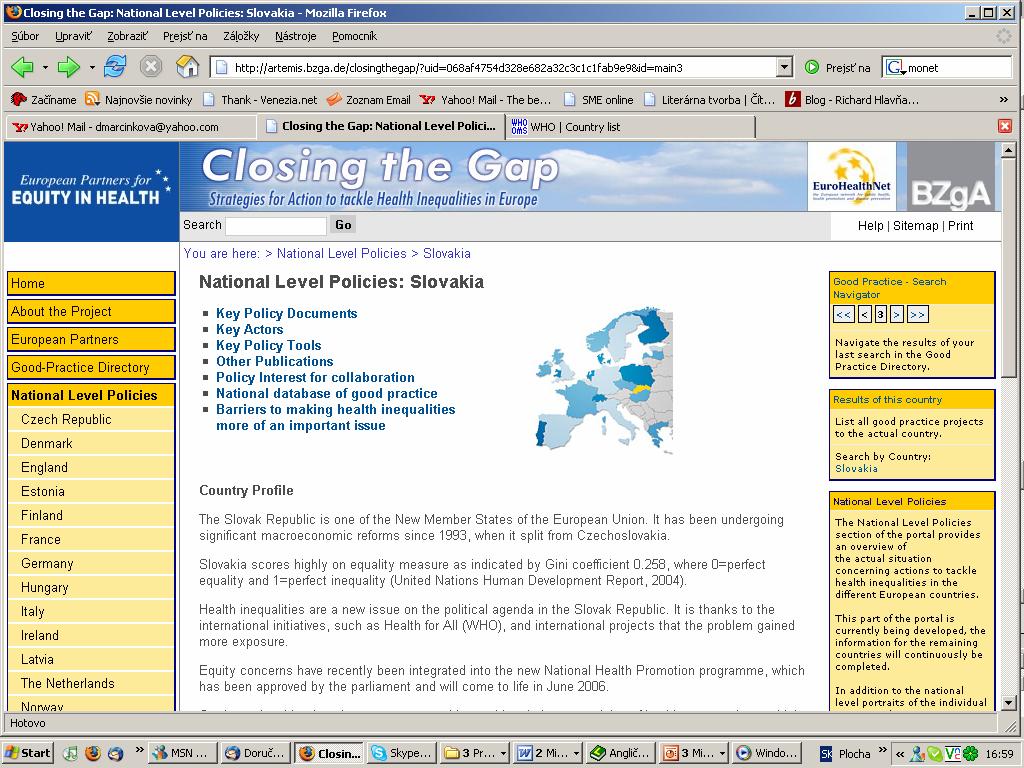This screenshot has width=1024, height=768.
Task: Open the Zoznam Email bookmark
Action: tap(369, 100)
